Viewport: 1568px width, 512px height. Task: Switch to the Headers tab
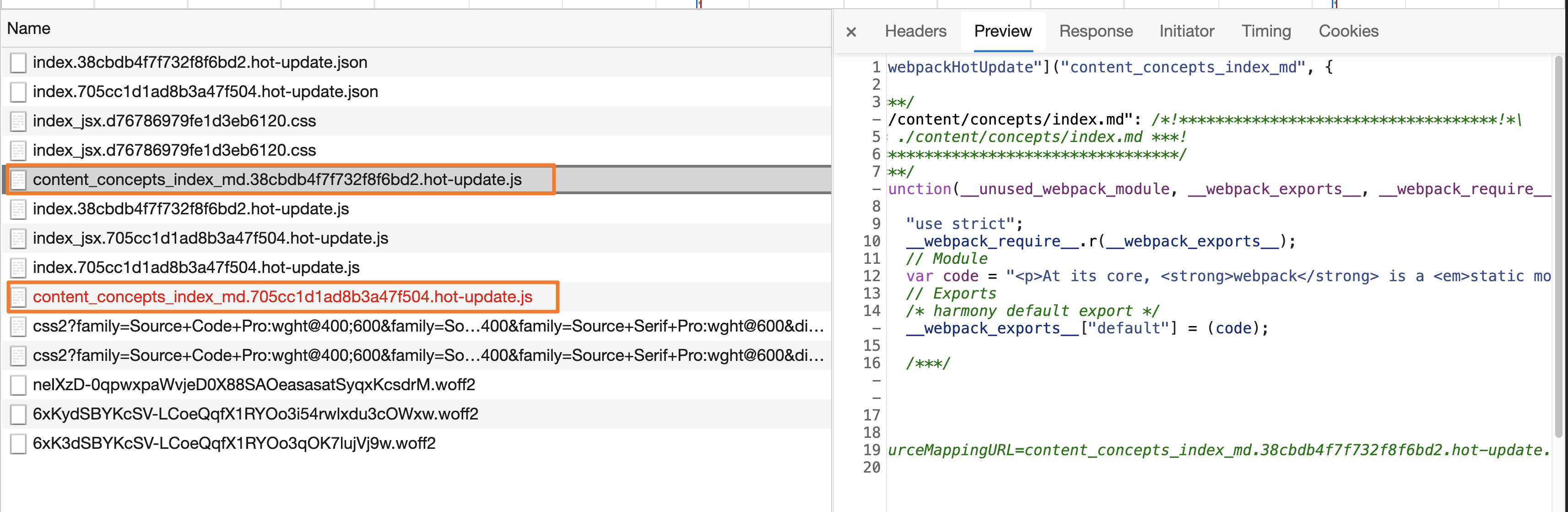tap(915, 31)
